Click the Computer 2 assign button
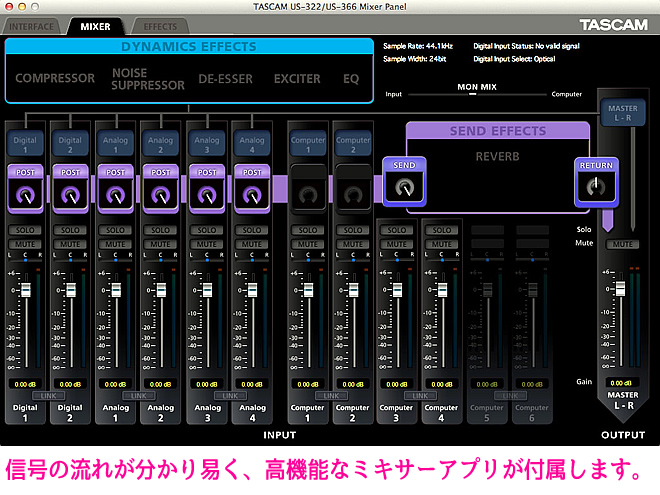 [x=353, y=144]
